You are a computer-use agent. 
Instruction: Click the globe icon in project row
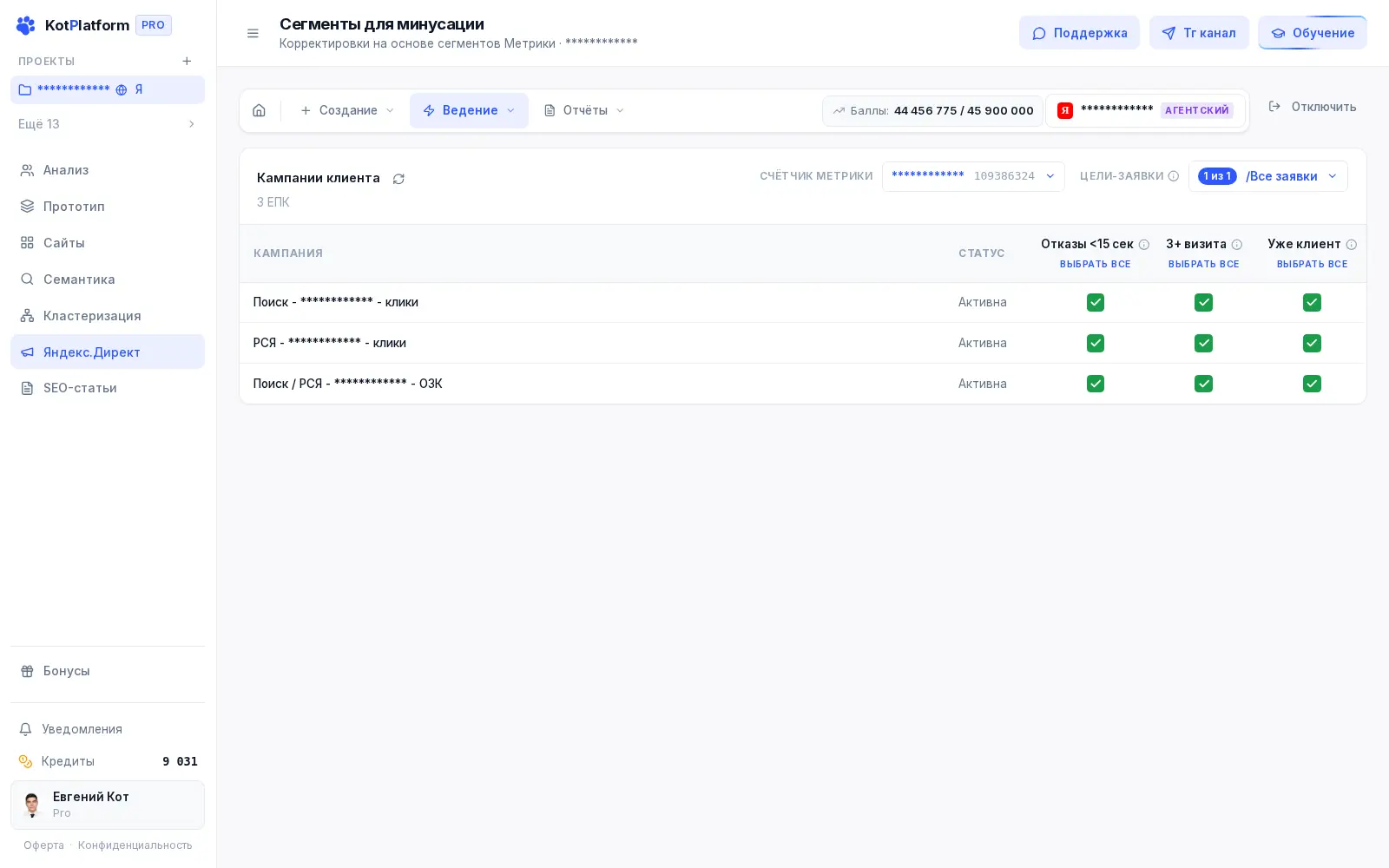pyautogui.click(x=122, y=89)
